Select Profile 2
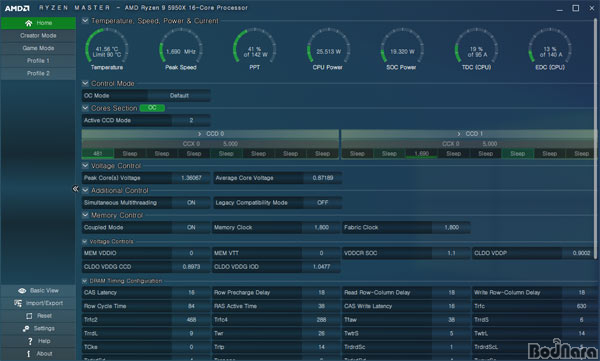 [x=38, y=74]
